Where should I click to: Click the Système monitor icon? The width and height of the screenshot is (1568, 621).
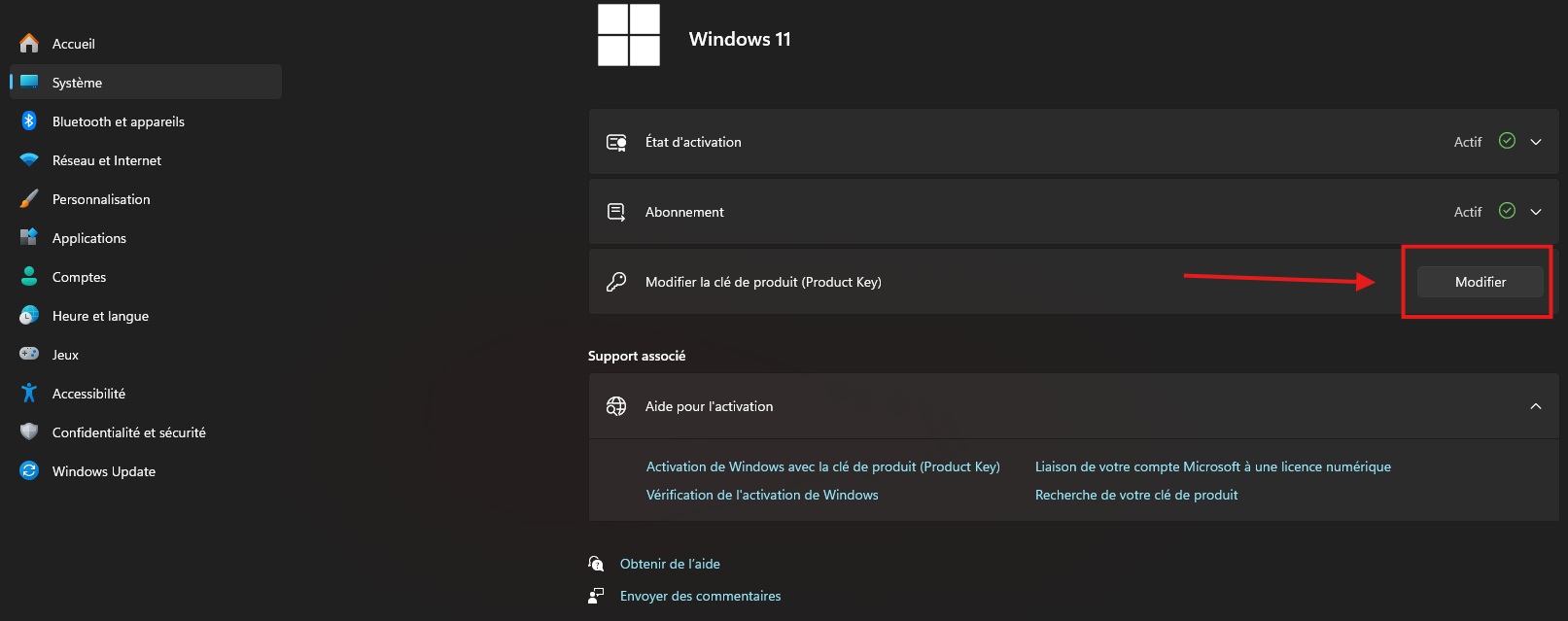[29, 82]
